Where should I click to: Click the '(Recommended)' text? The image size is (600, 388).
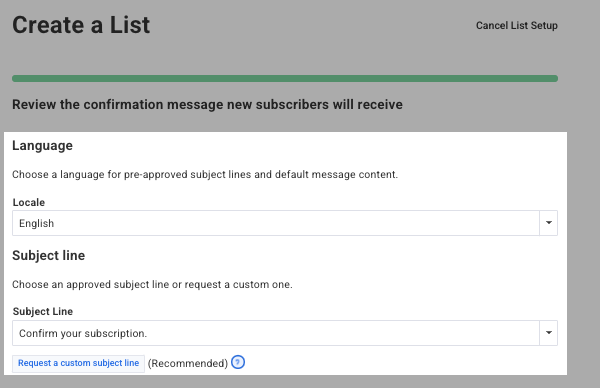point(188,363)
